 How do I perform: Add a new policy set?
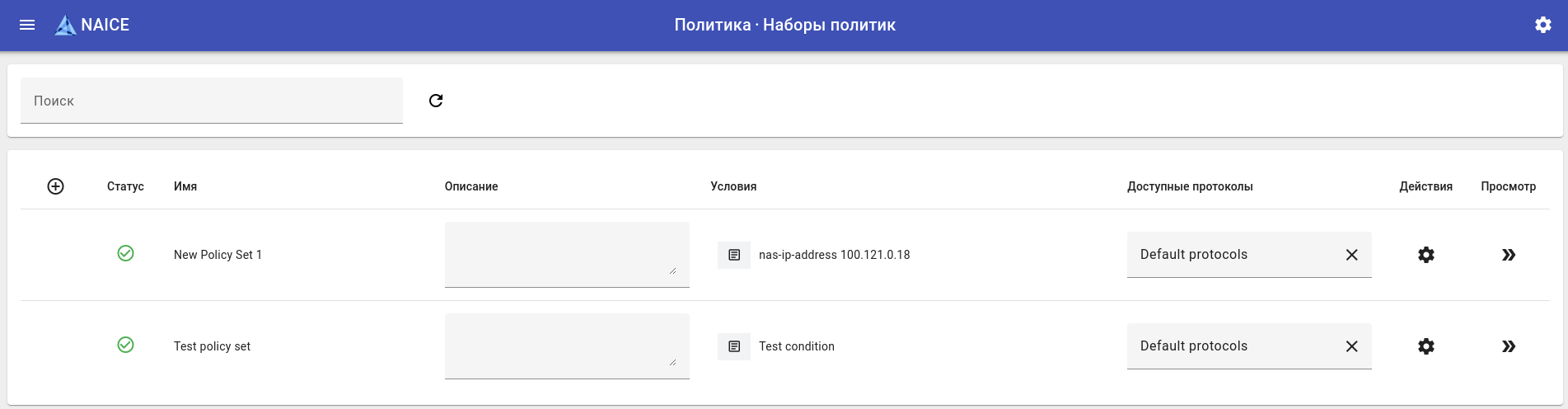tap(55, 186)
